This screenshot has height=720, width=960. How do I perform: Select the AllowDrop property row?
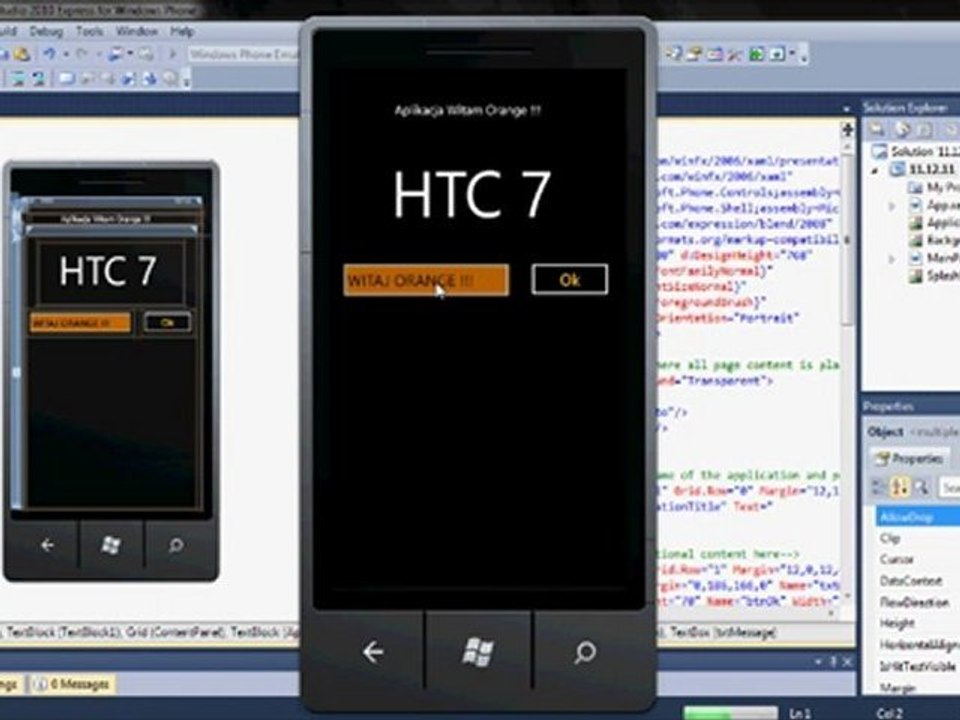[918, 517]
